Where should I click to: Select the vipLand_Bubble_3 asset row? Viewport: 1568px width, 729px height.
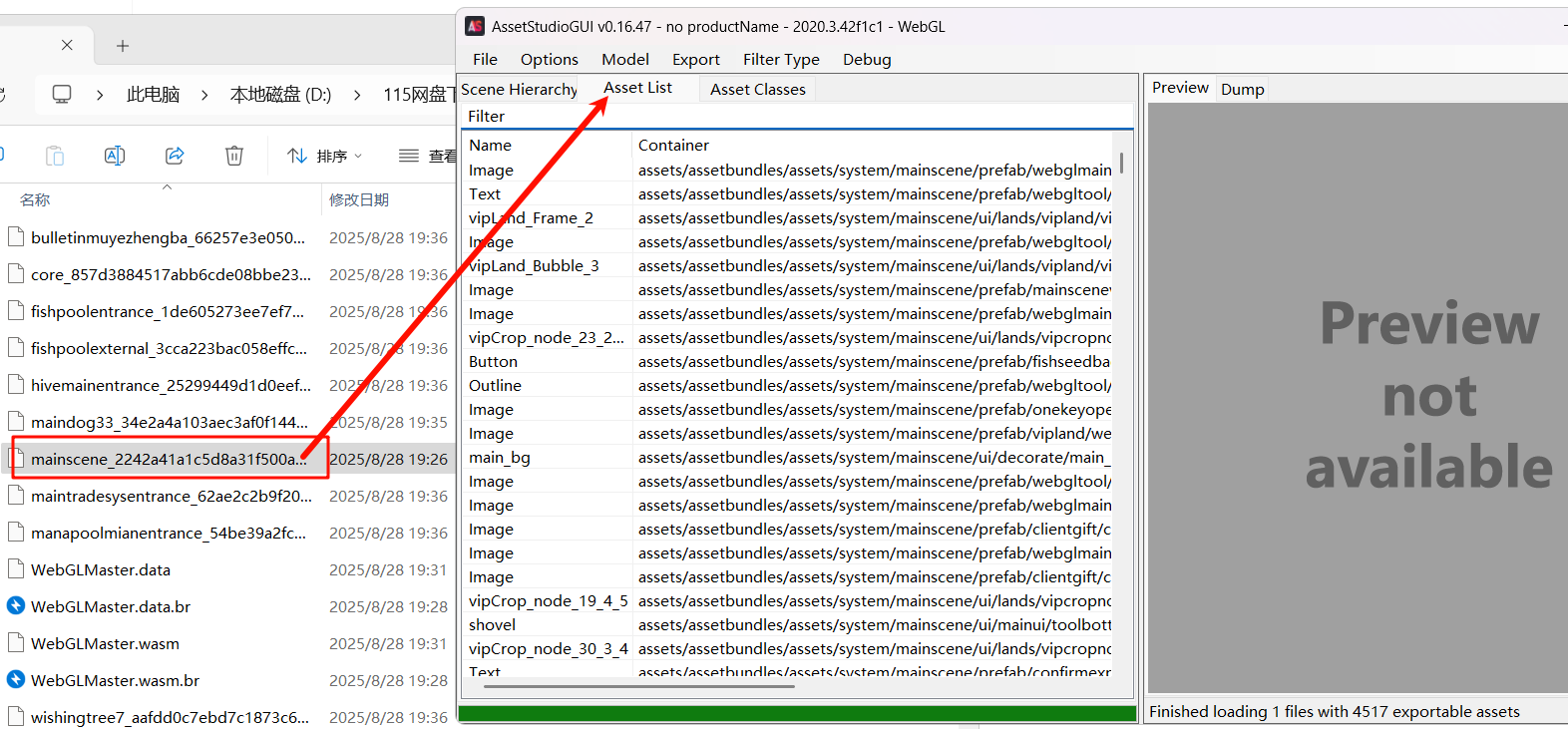pos(788,266)
